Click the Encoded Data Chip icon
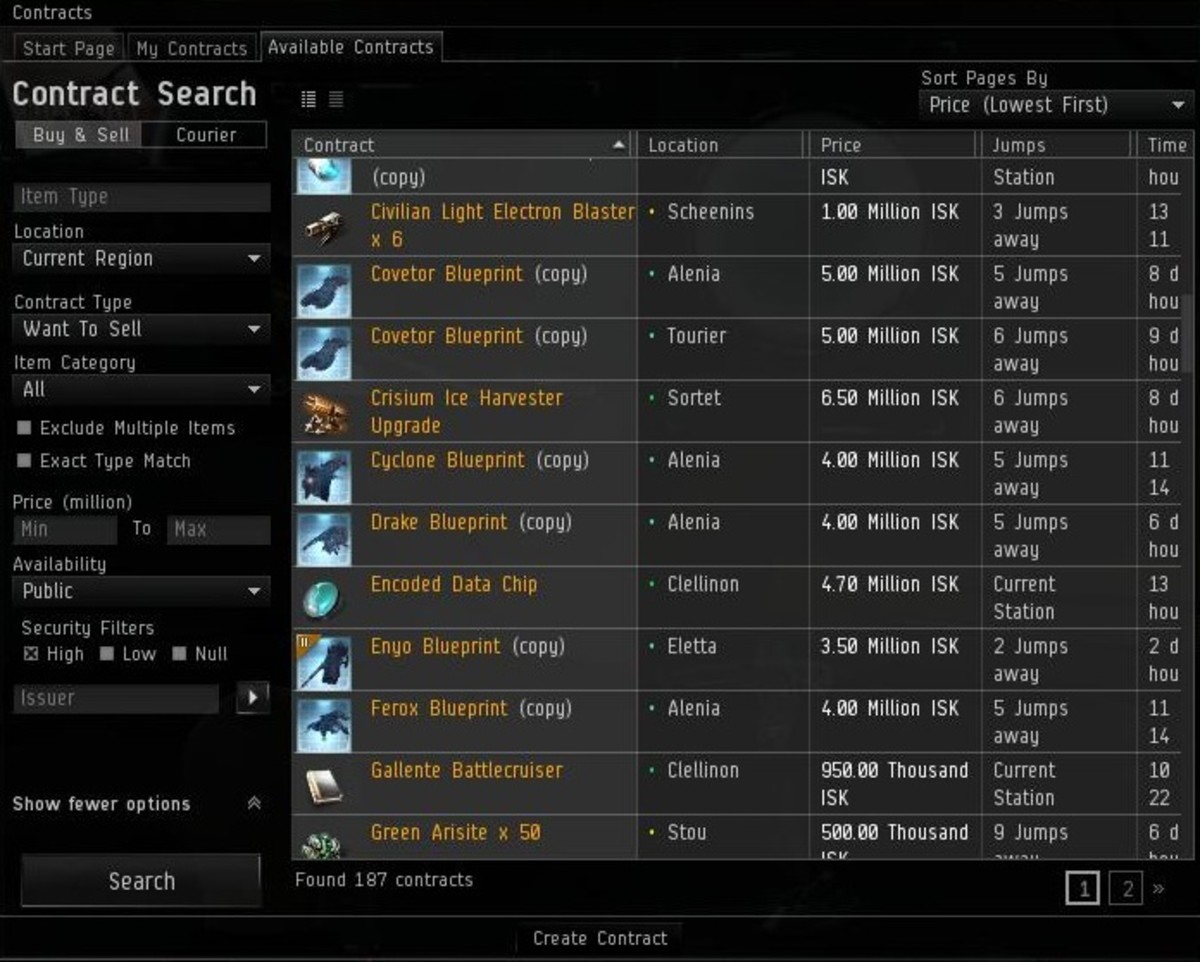1200x962 pixels. 324,598
